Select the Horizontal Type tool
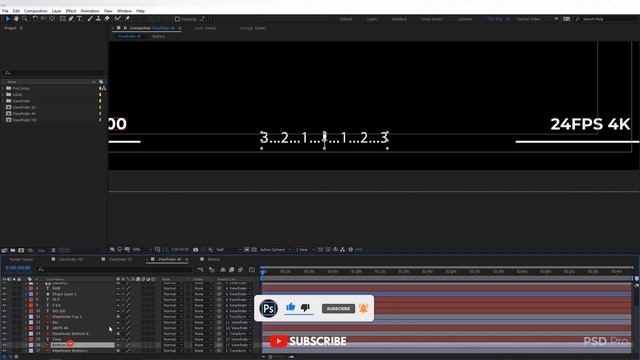This screenshot has width=640, height=360. coord(80,19)
